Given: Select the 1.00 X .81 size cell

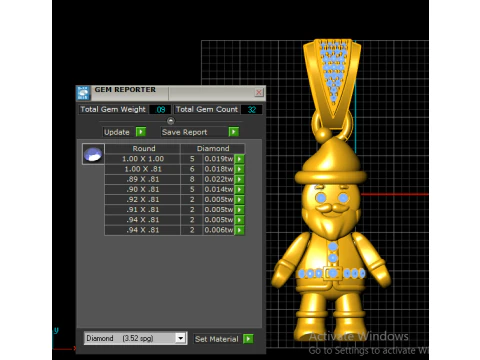Looking at the screenshot, I should (143, 169).
